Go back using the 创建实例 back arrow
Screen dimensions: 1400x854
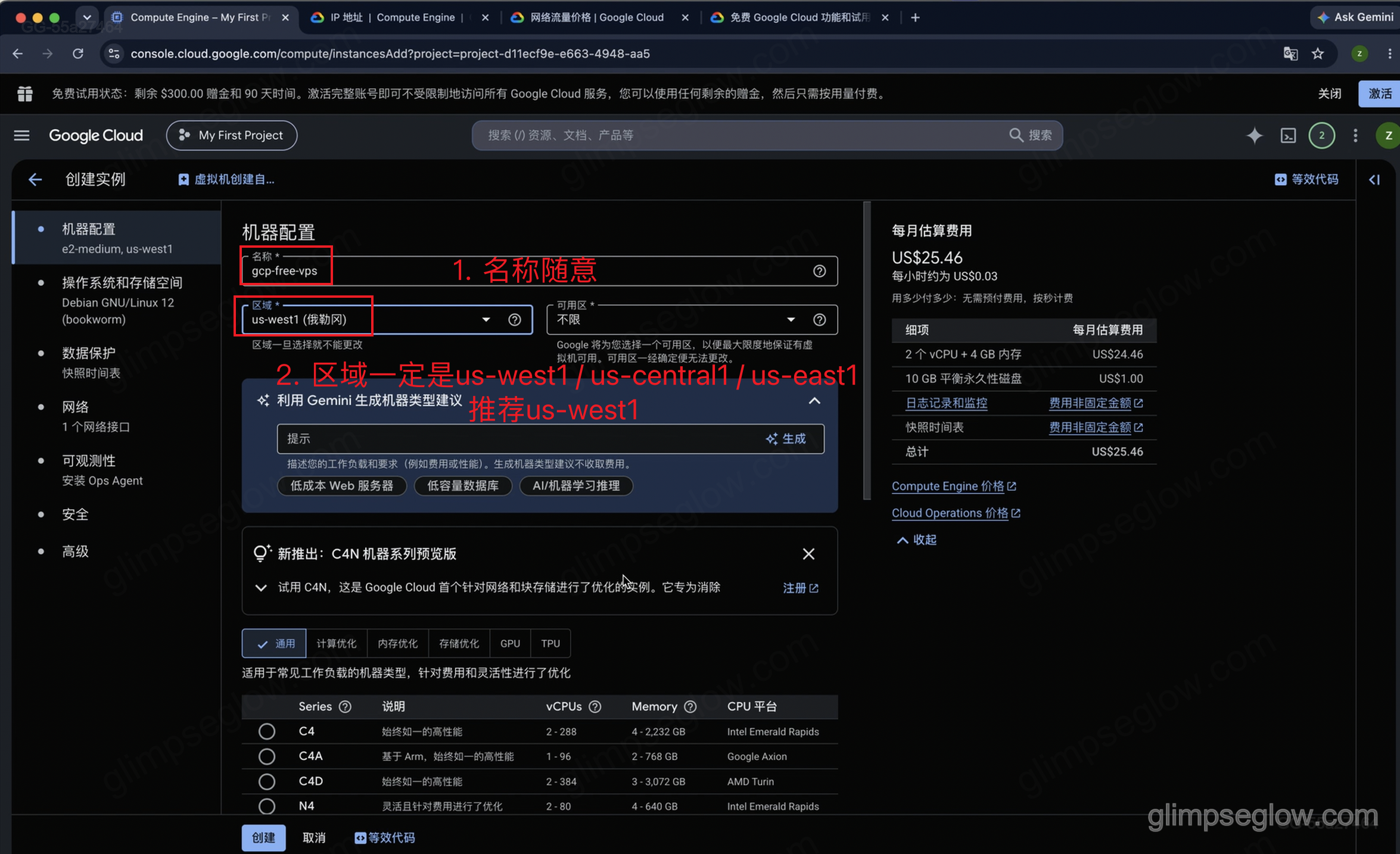pyautogui.click(x=35, y=179)
